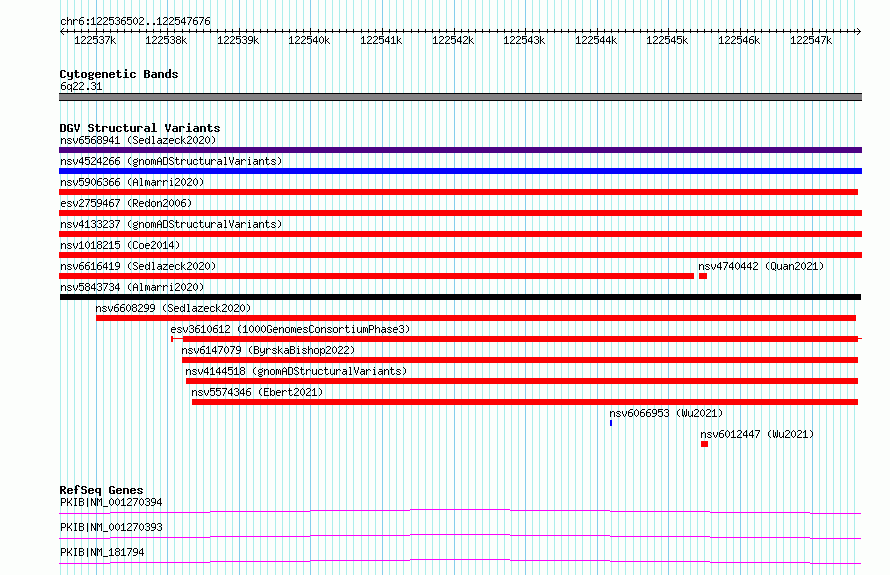Viewport: 890px width, 575px height.
Task: Click the 122546k ruler position
Action: point(739,40)
